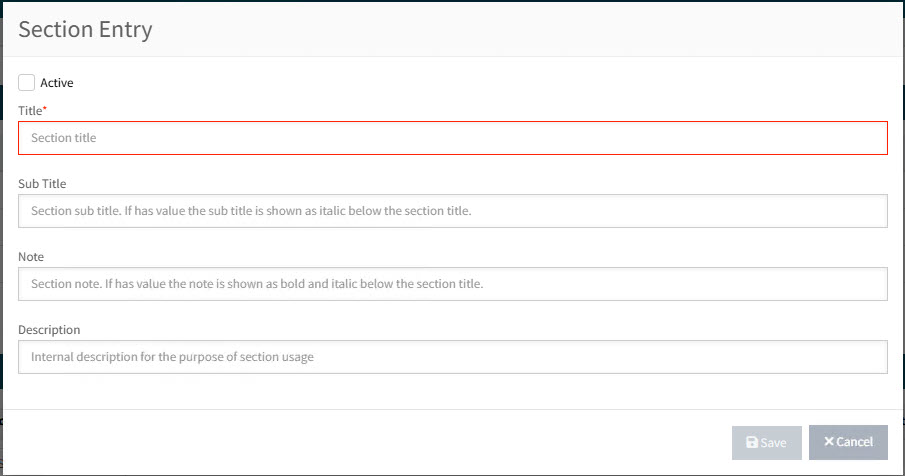Image resolution: width=905 pixels, height=476 pixels.
Task: Click the floppy disk icon on Save
Action: click(x=752, y=443)
